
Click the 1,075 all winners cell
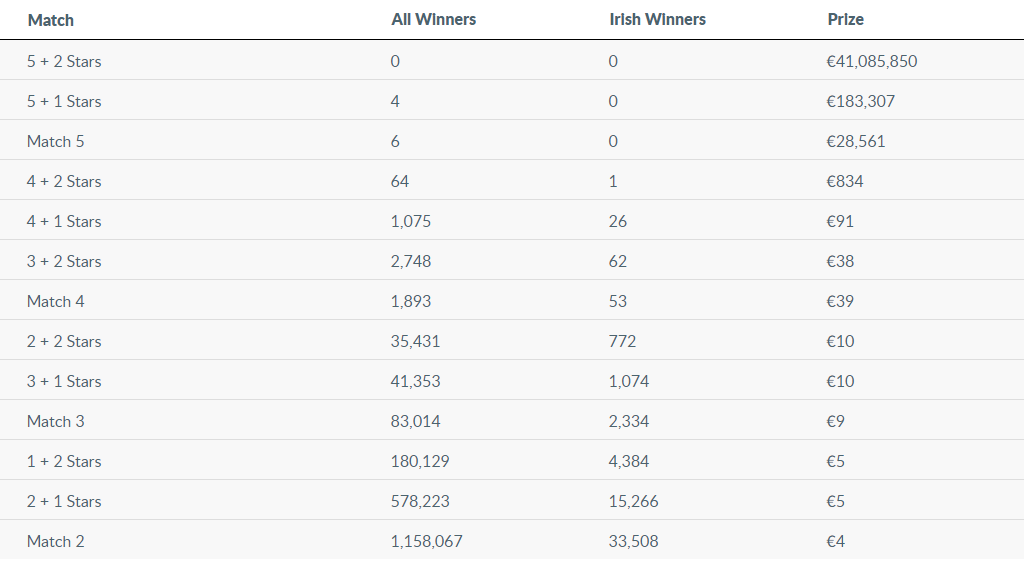(x=411, y=221)
